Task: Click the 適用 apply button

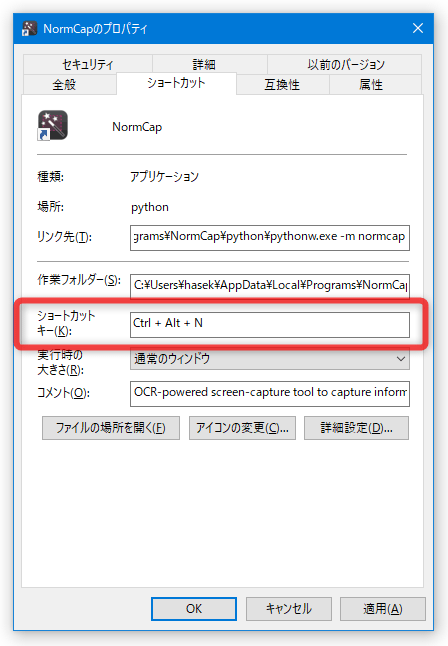Action: click(x=382, y=609)
